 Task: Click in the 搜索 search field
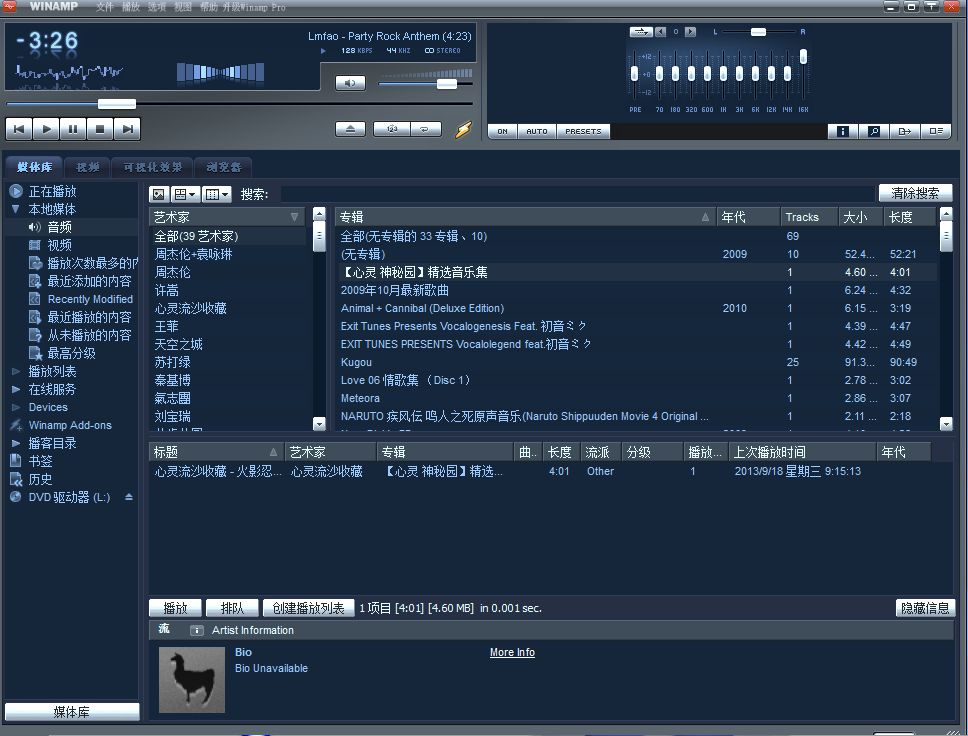point(577,194)
